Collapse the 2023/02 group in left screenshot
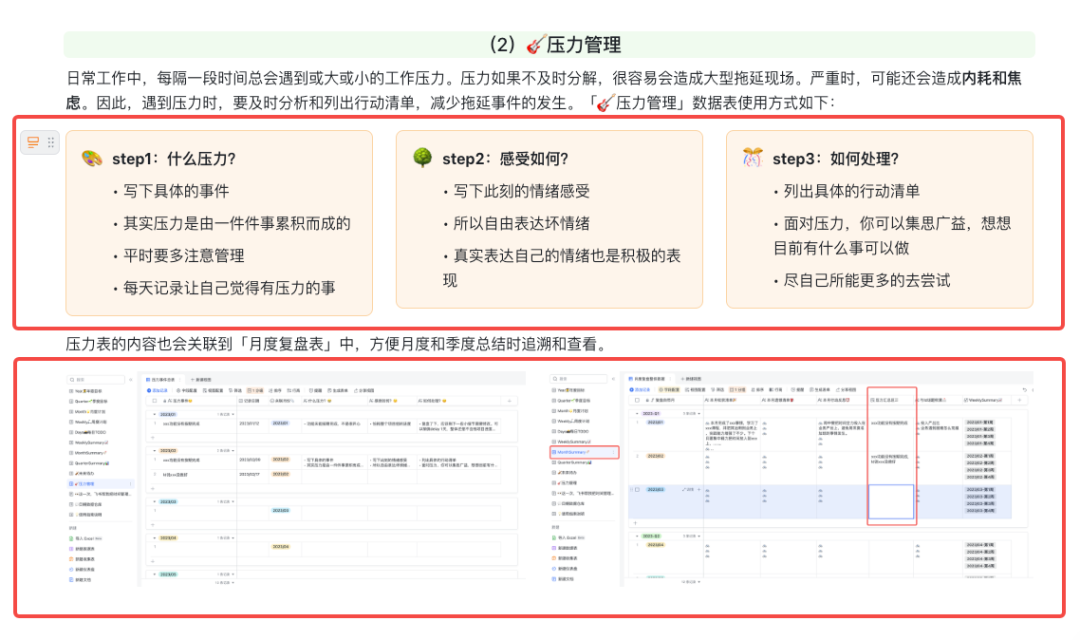 pos(154,451)
